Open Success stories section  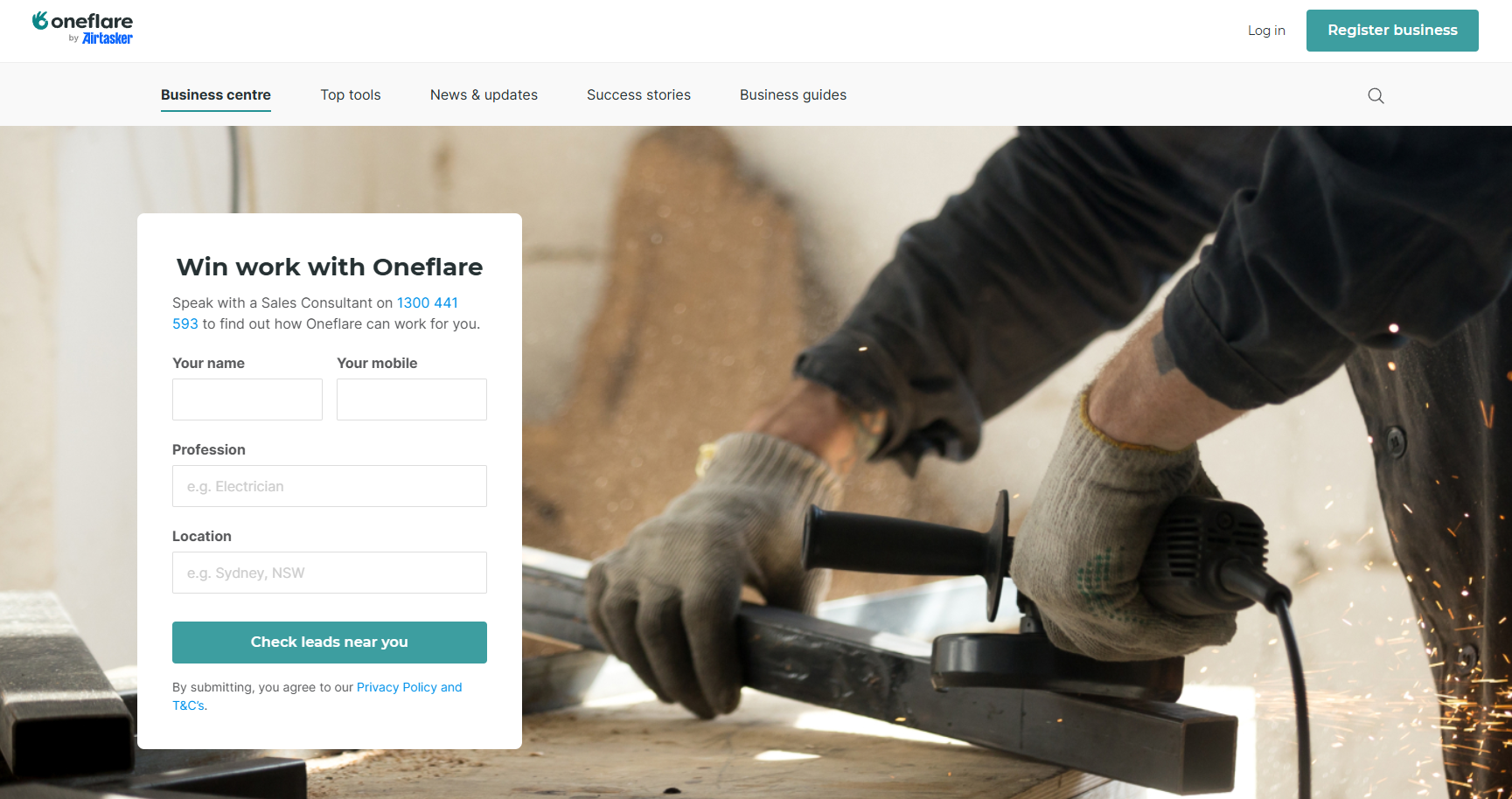638,94
